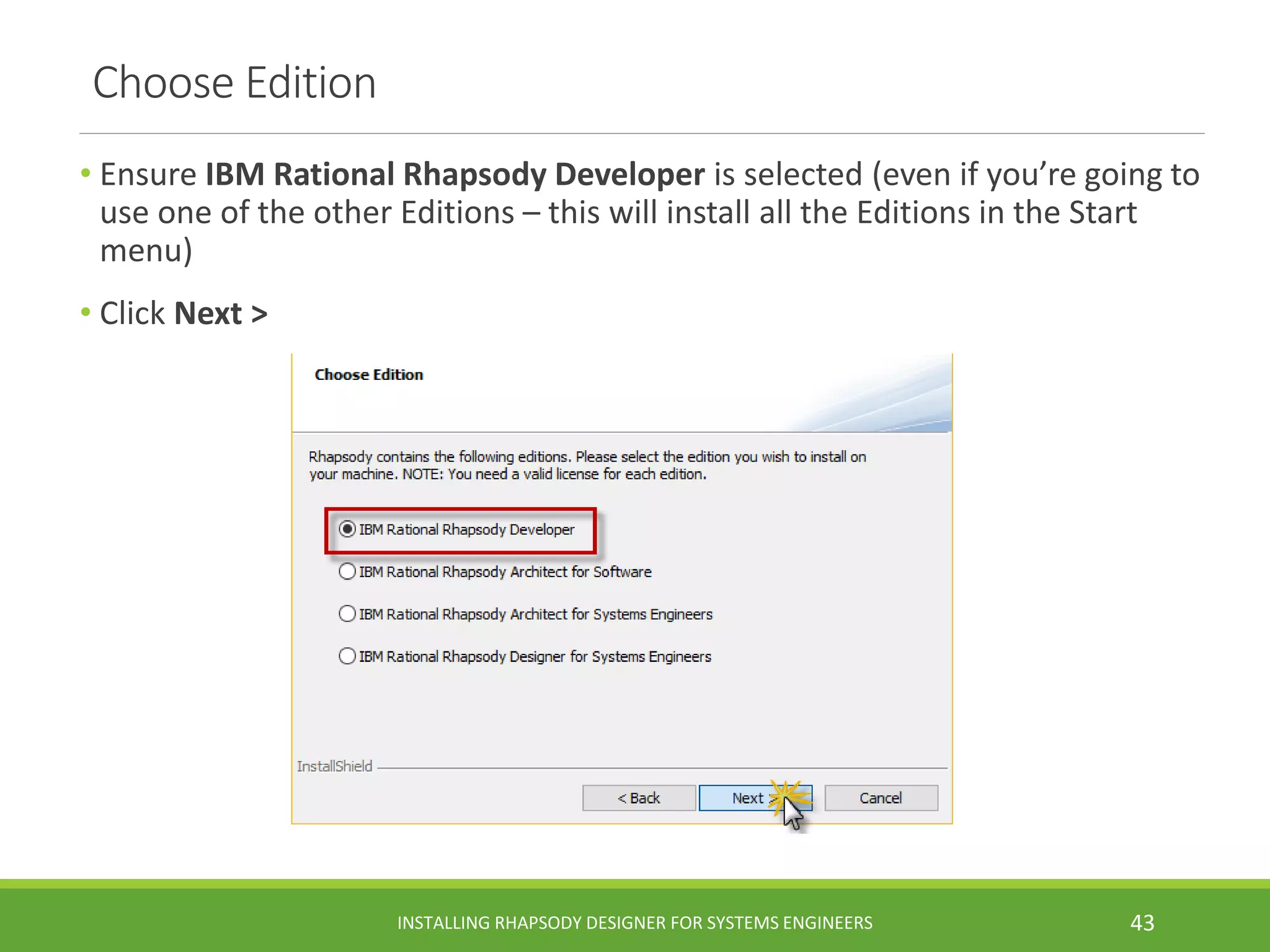Click the bullet text 'Click Next >'
The width and height of the screenshot is (1270, 952).
tap(184, 313)
